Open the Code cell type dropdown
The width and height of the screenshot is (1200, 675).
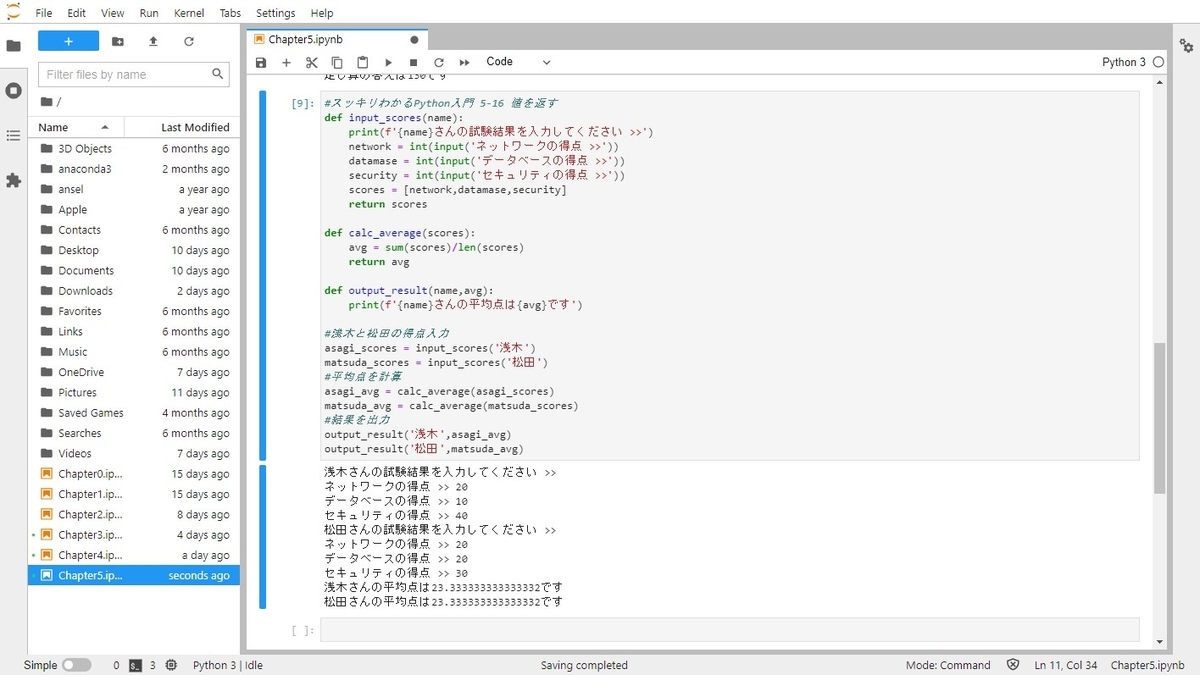pos(518,62)
